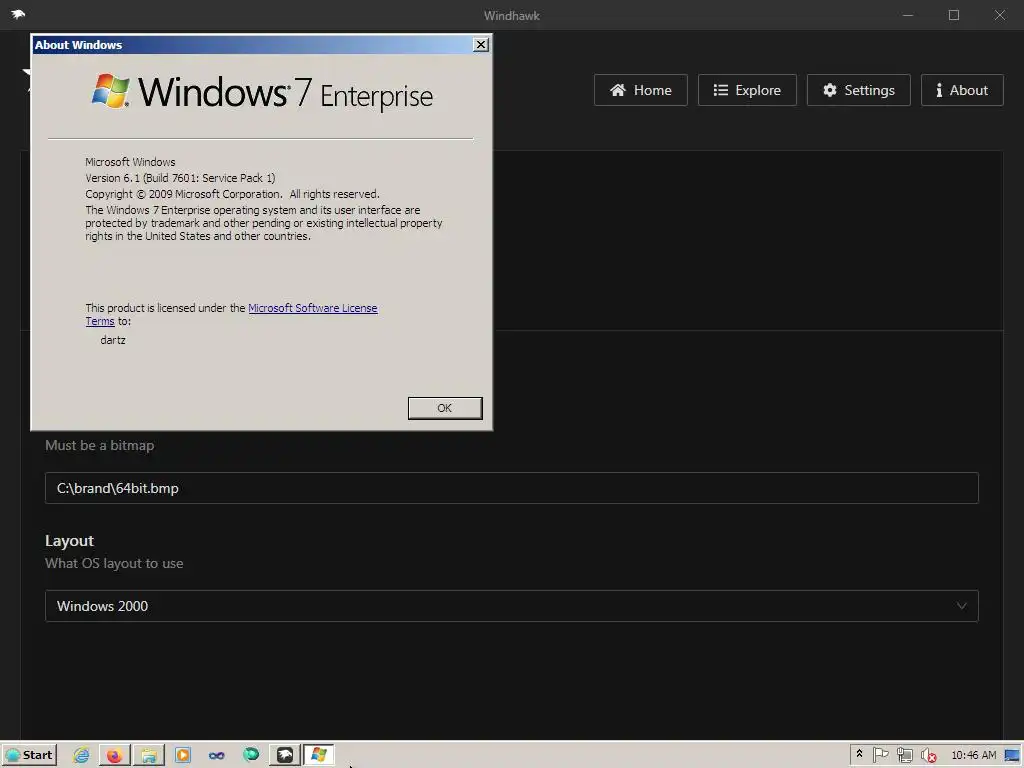Open the Microsoft Software License link
1024x768 pixels.
[x=313, y=308]
